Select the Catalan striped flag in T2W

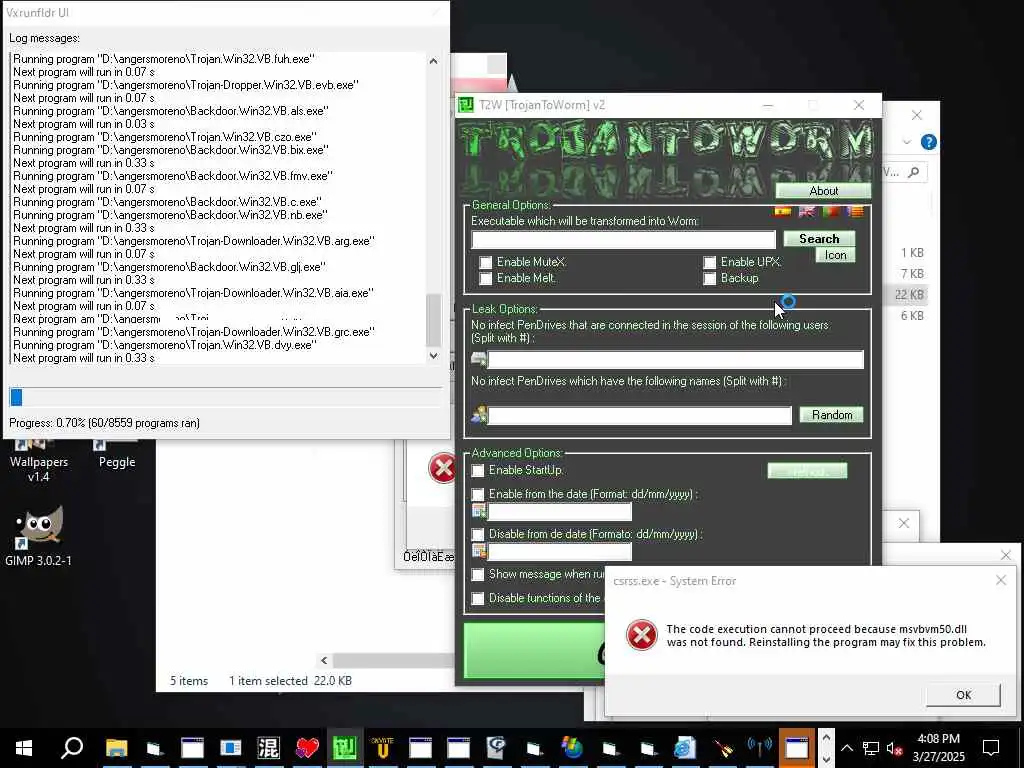tap(855, 211)
